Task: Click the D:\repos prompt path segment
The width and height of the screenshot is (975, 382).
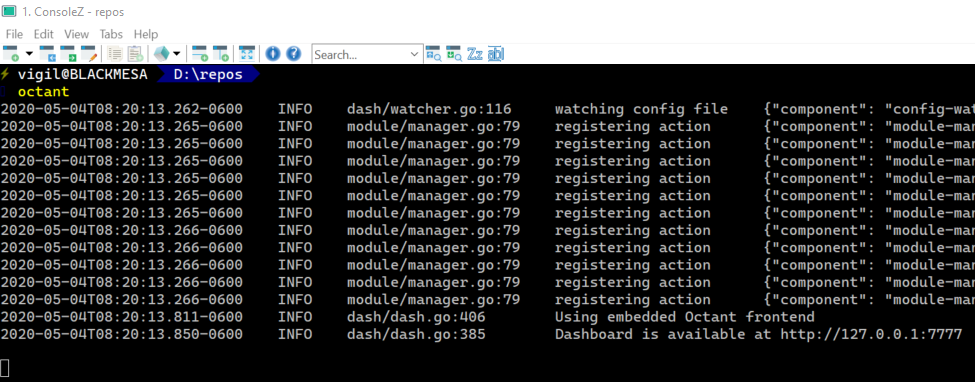Action: point(208,75)
